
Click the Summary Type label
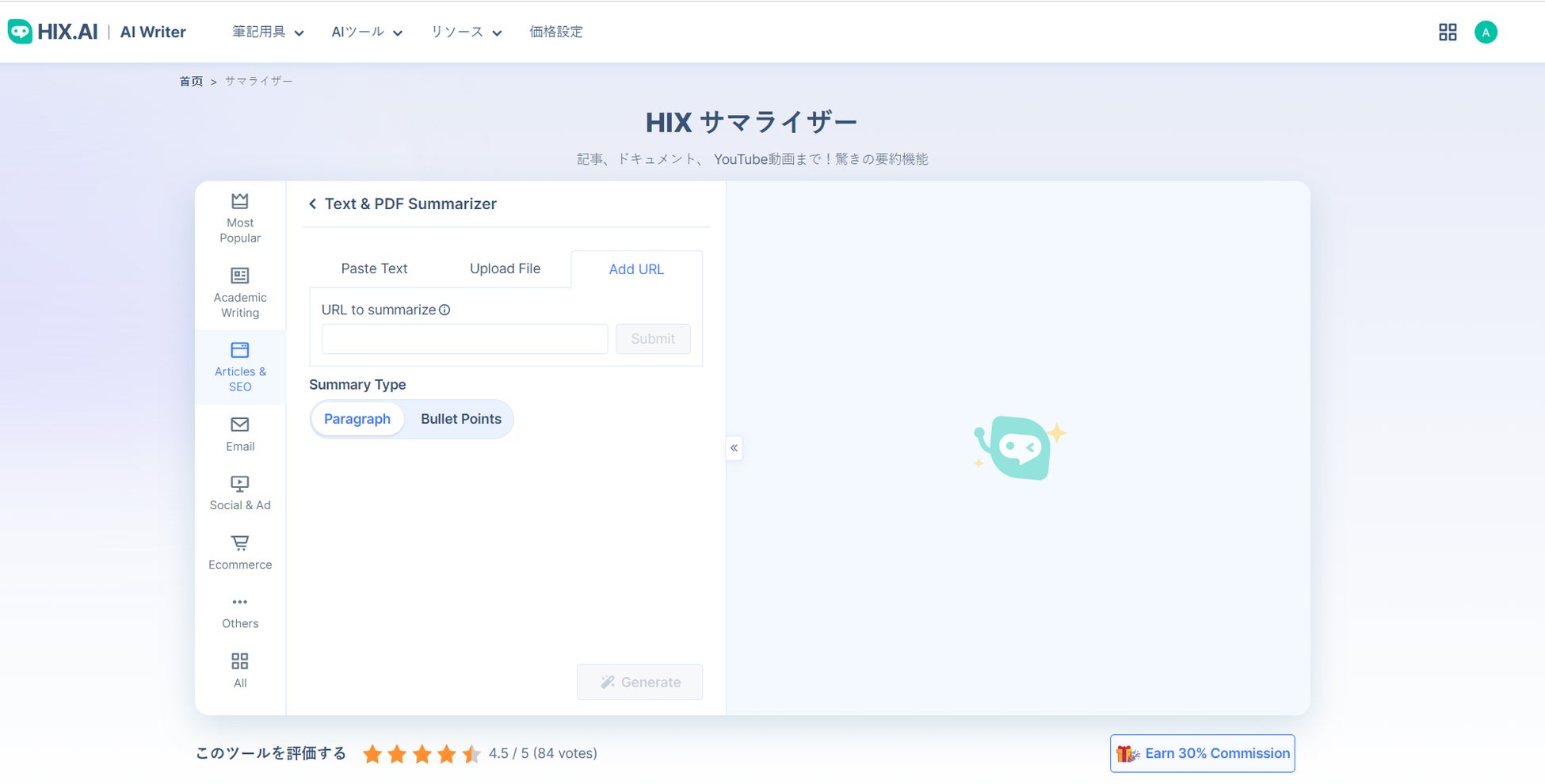[x=357, y=385]
